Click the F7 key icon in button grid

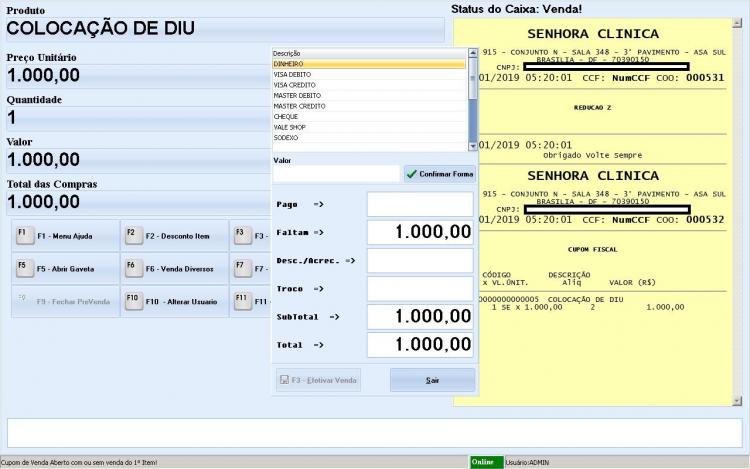243,269
